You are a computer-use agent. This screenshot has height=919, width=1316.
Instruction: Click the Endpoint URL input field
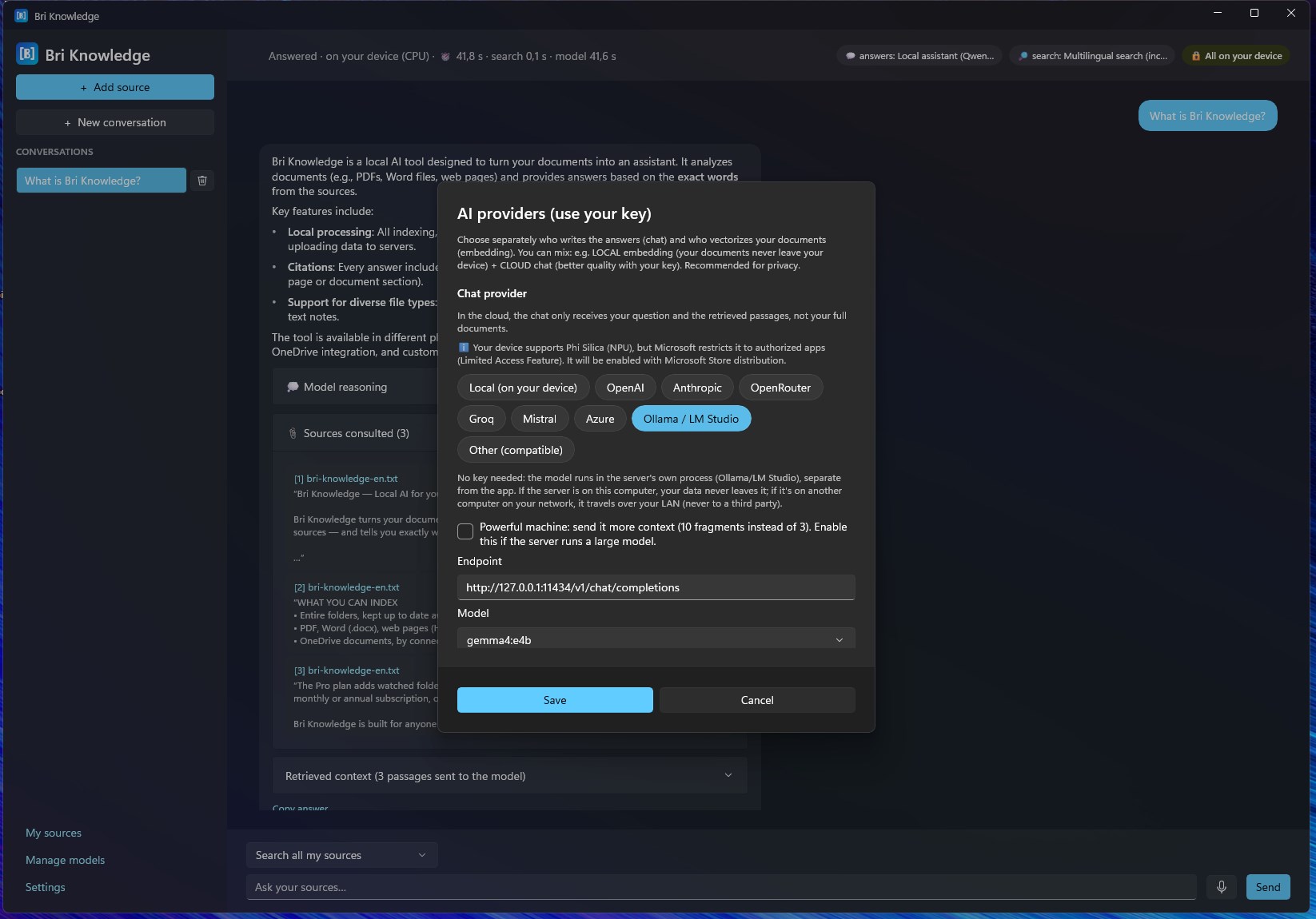click(656, 587)
